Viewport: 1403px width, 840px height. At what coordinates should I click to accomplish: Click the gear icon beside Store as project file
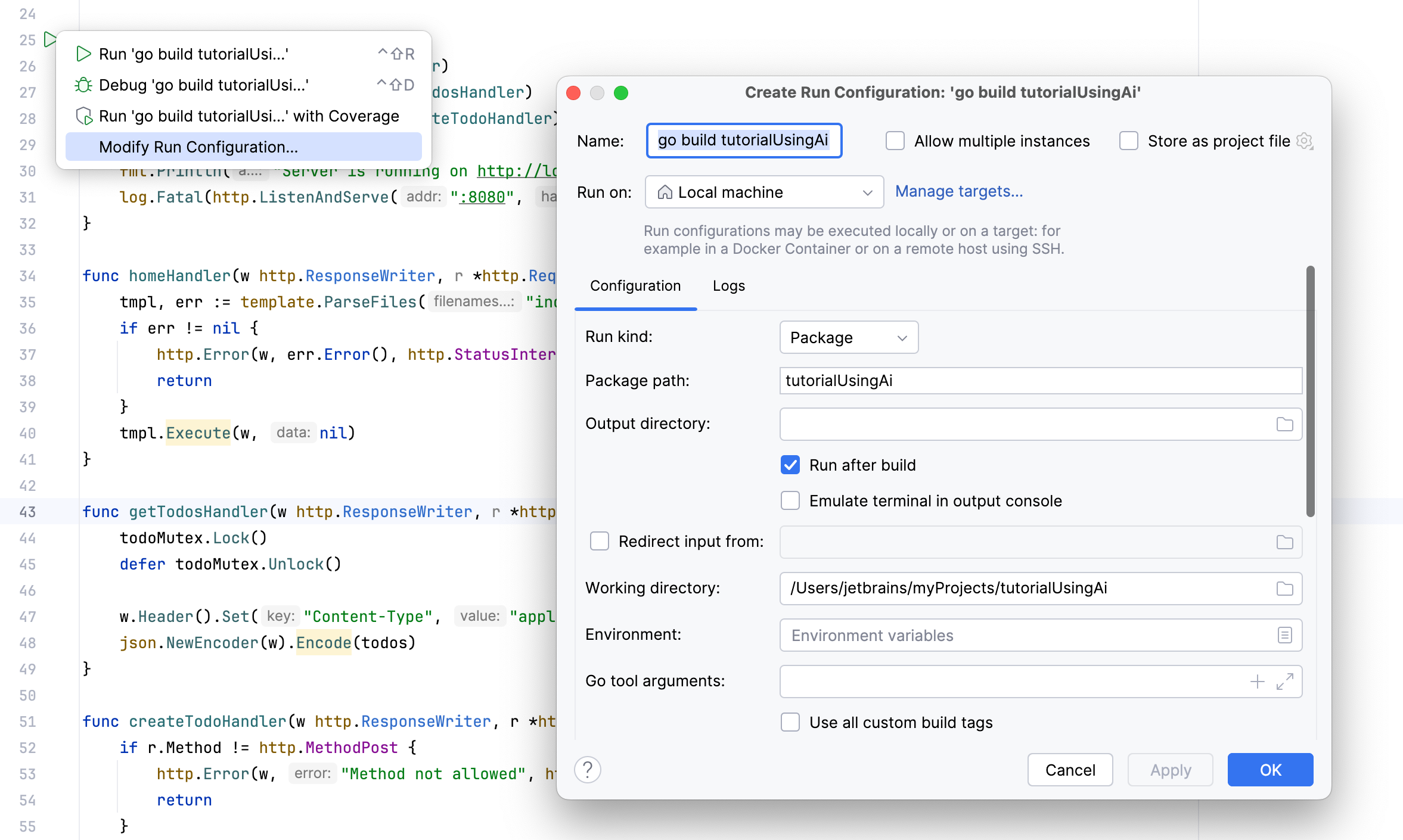pos(1305,141)
